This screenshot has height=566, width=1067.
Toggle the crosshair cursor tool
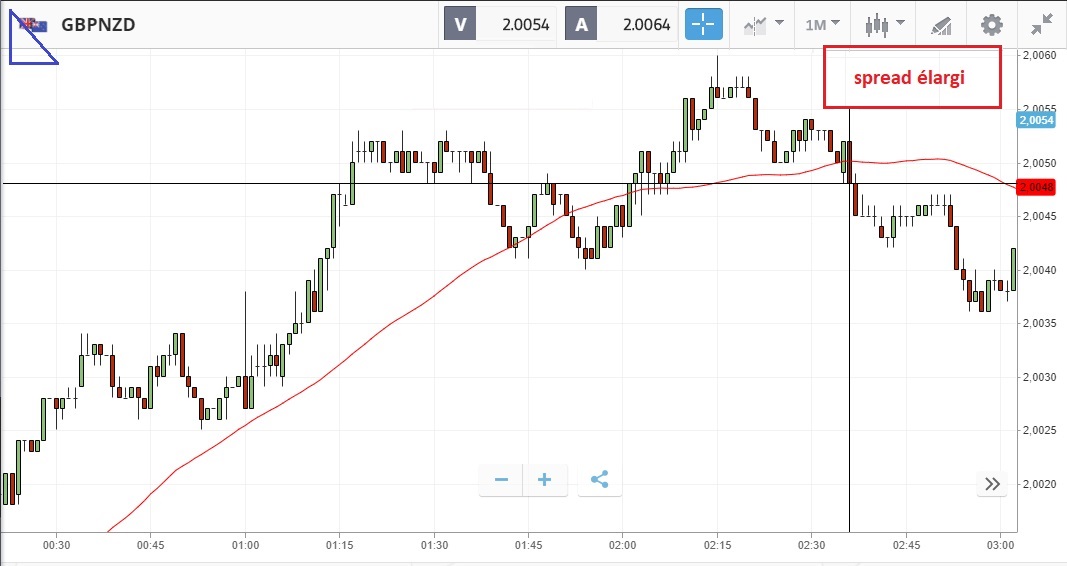point(703,25)
